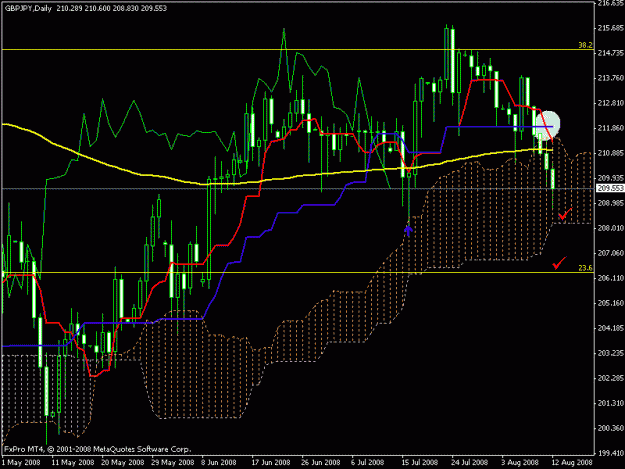Click the 17 Jun 2008 date label
Screen dimensions: 625x469
pos(271,463)
